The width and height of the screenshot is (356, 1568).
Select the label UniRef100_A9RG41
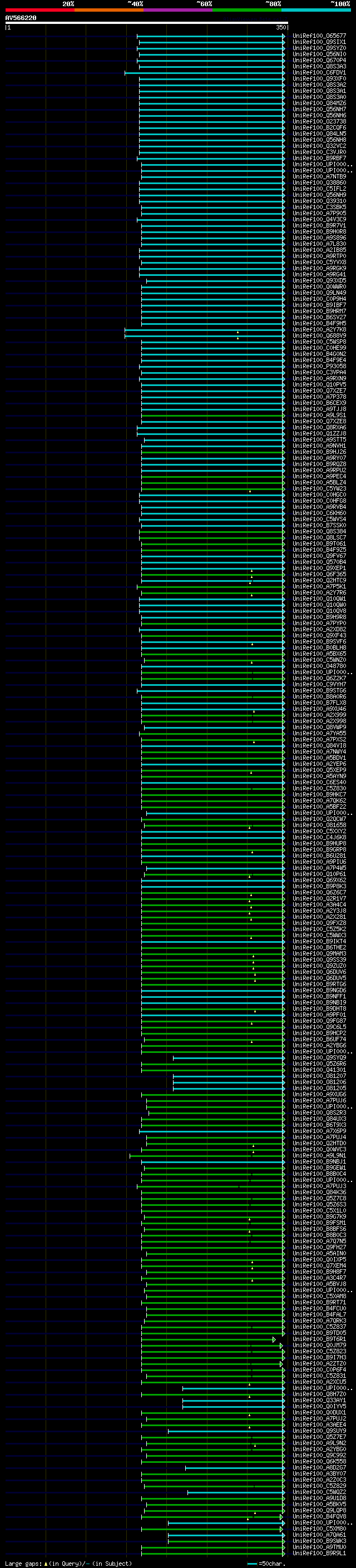click(319, 275)
